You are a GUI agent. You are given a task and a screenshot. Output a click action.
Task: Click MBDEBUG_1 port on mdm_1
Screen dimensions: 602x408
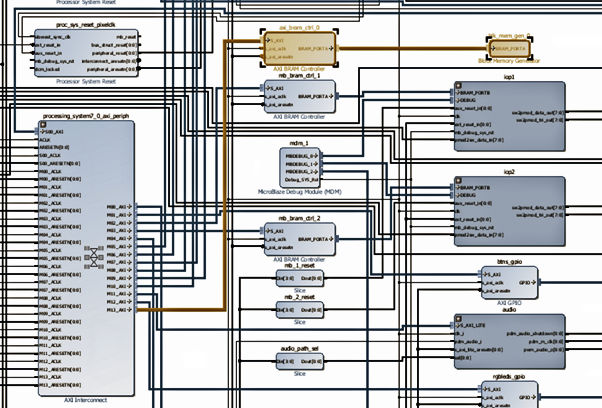pyautogui.click(x=302, y=164)
